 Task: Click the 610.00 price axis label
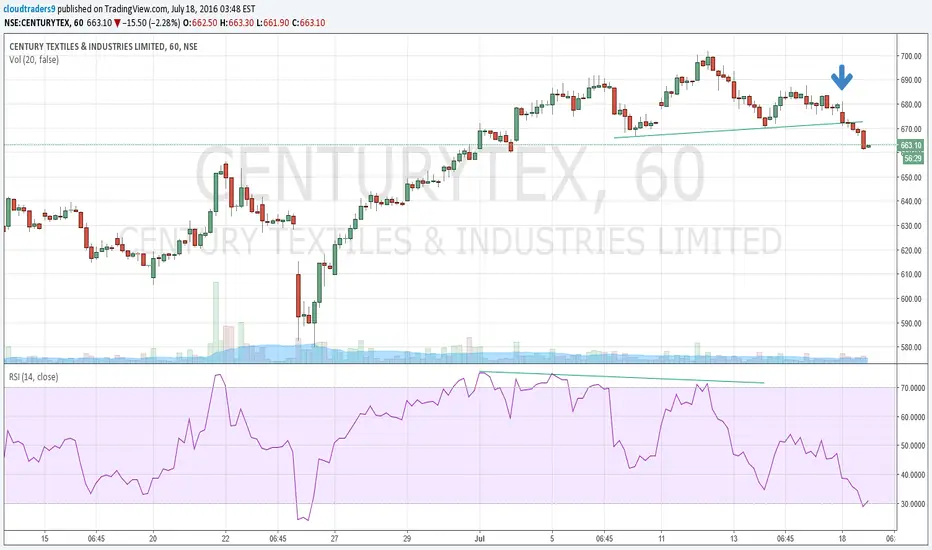pyautogui.click(x=910, y=275)
